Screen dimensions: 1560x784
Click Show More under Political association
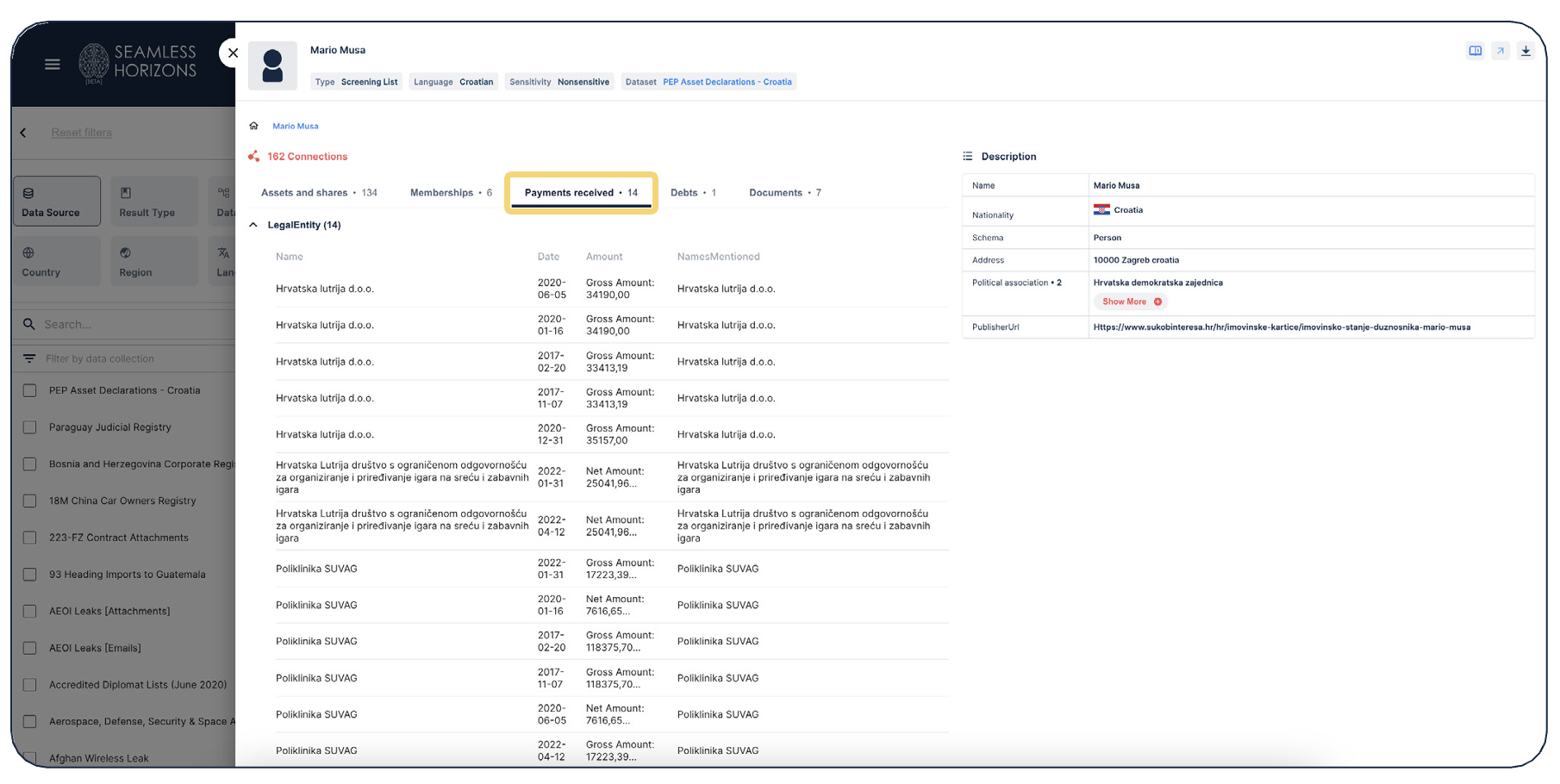(1132, 302)
